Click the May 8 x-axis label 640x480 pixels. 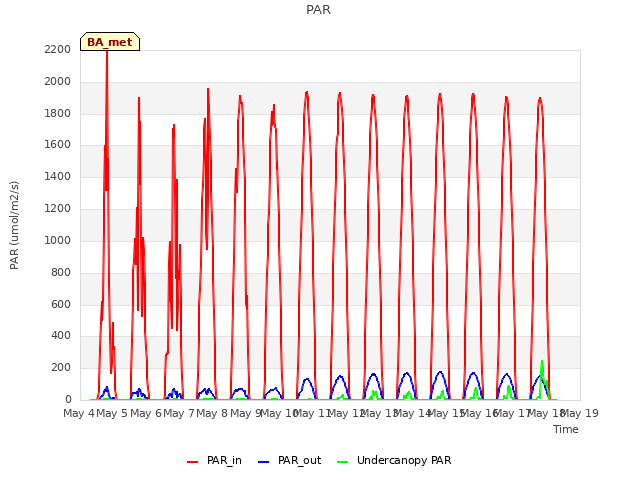[212, 413]
